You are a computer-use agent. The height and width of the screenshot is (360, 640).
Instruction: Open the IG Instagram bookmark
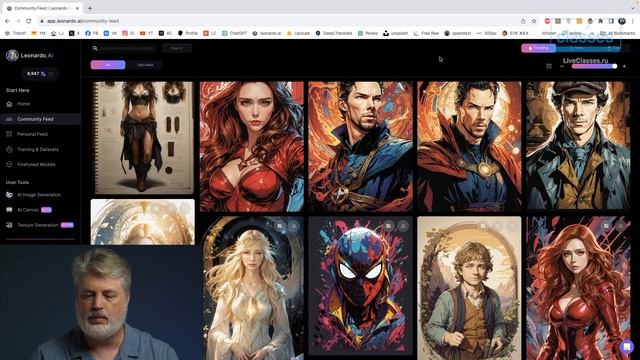(128, 33)
